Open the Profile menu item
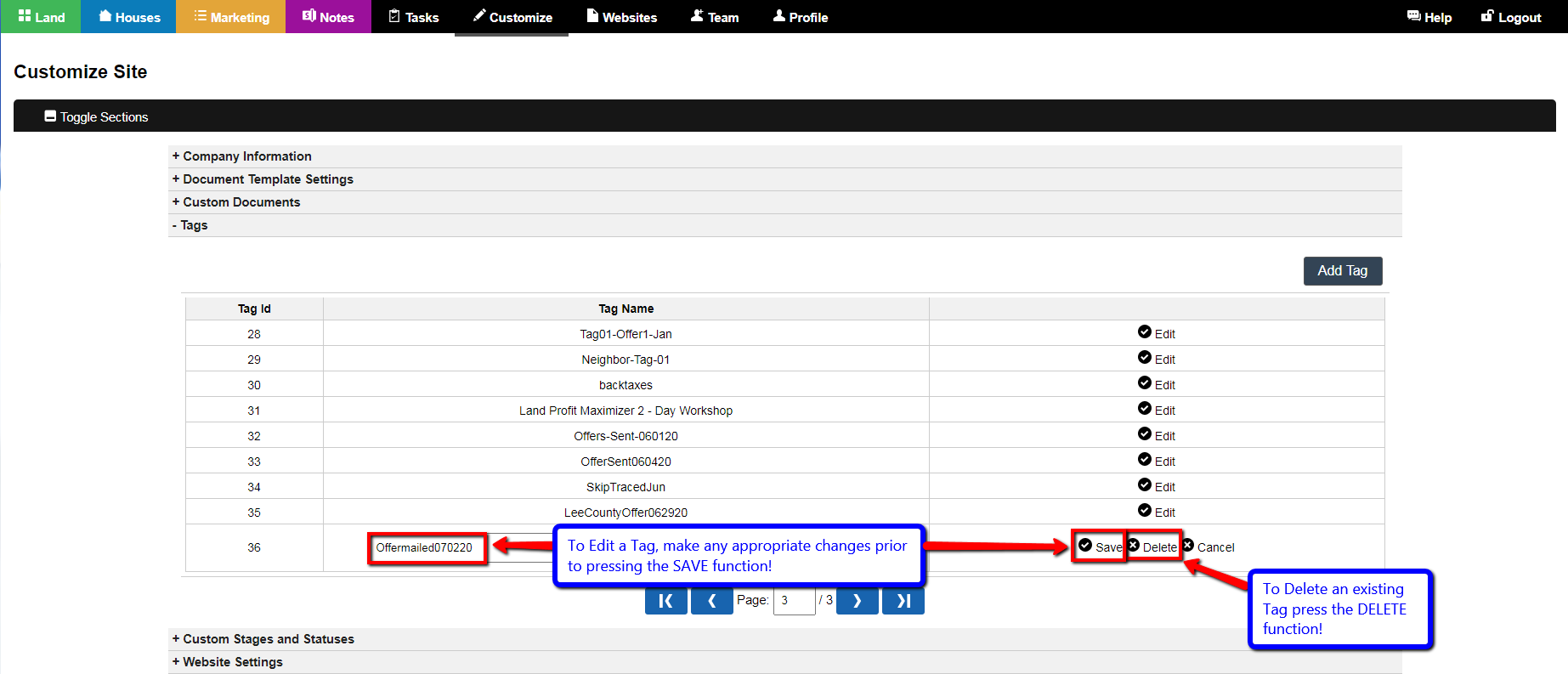 800,17
